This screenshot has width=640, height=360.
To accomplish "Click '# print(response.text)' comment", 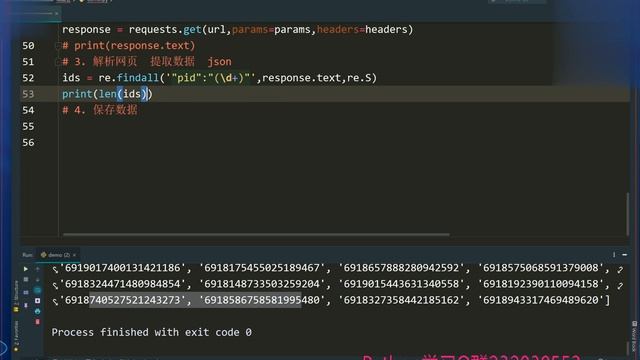I will click(129, 46).
